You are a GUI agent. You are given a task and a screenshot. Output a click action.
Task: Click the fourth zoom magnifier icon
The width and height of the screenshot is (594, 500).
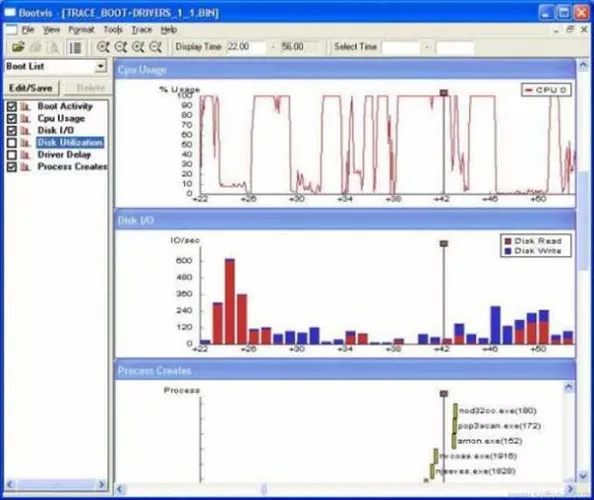point(155,47)
